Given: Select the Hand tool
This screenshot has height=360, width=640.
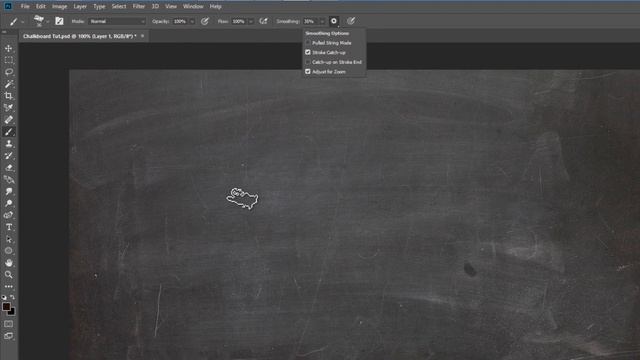Looking at the screenshot, I should [x=9, y=263].
